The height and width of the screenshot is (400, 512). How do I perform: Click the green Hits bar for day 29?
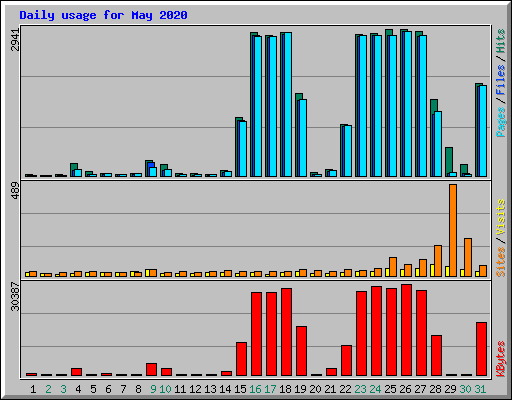[449, 160]
